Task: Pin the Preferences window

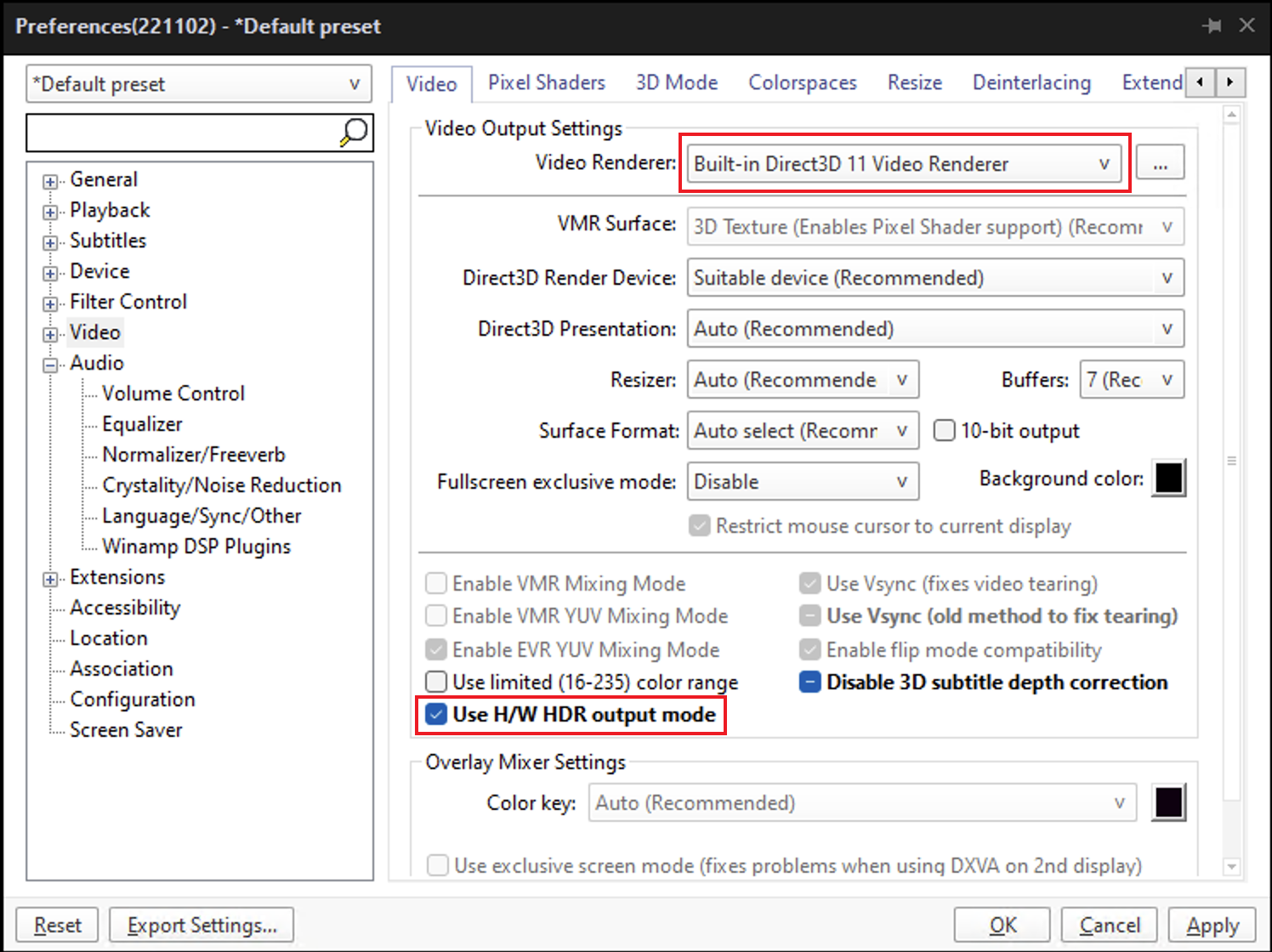Action: (x=1212, y=25)
